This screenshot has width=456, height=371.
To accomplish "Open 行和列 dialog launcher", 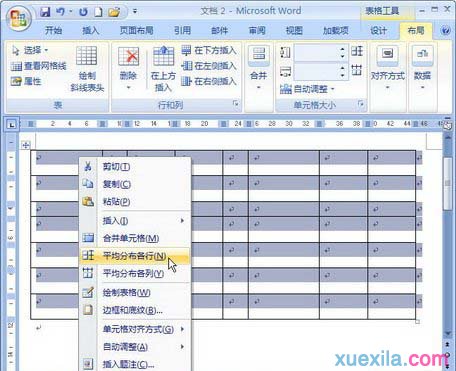I will click(236, 104).
